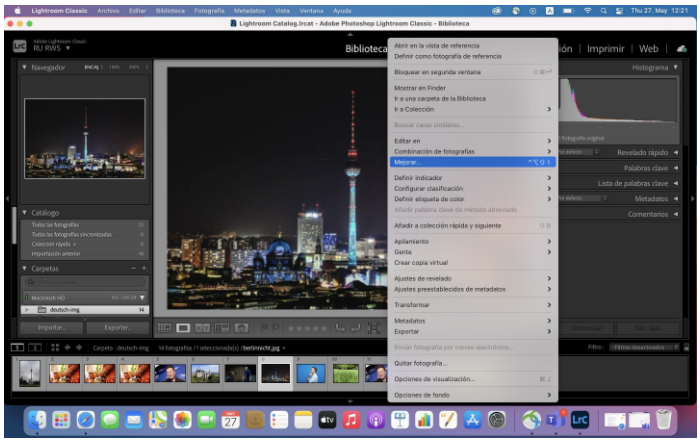Click the navigator preview of Berlin tower
The image size is (700, 446).
(x=85, y=138)
